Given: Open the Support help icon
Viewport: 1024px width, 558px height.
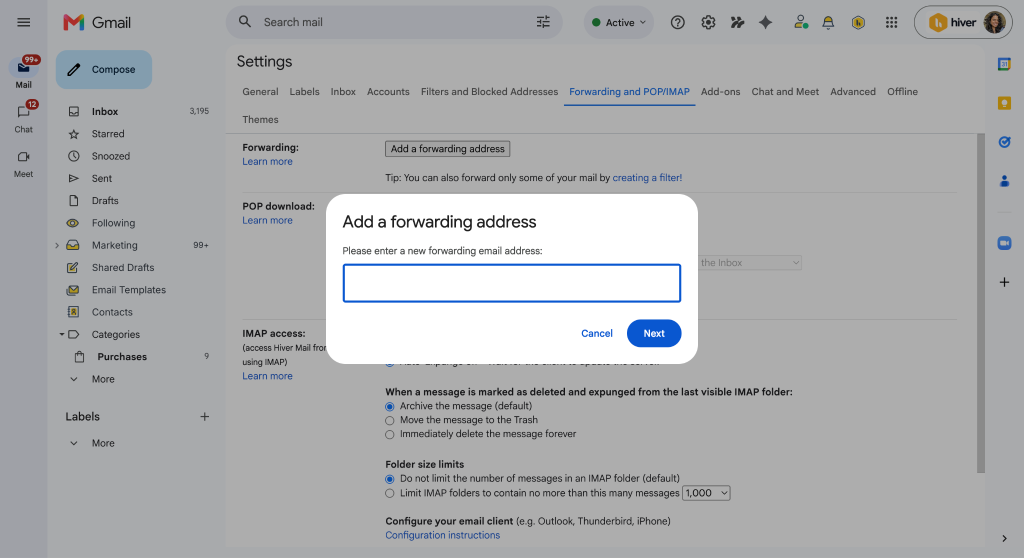Looking at the screenshot, I should click(x=677, y=22).
